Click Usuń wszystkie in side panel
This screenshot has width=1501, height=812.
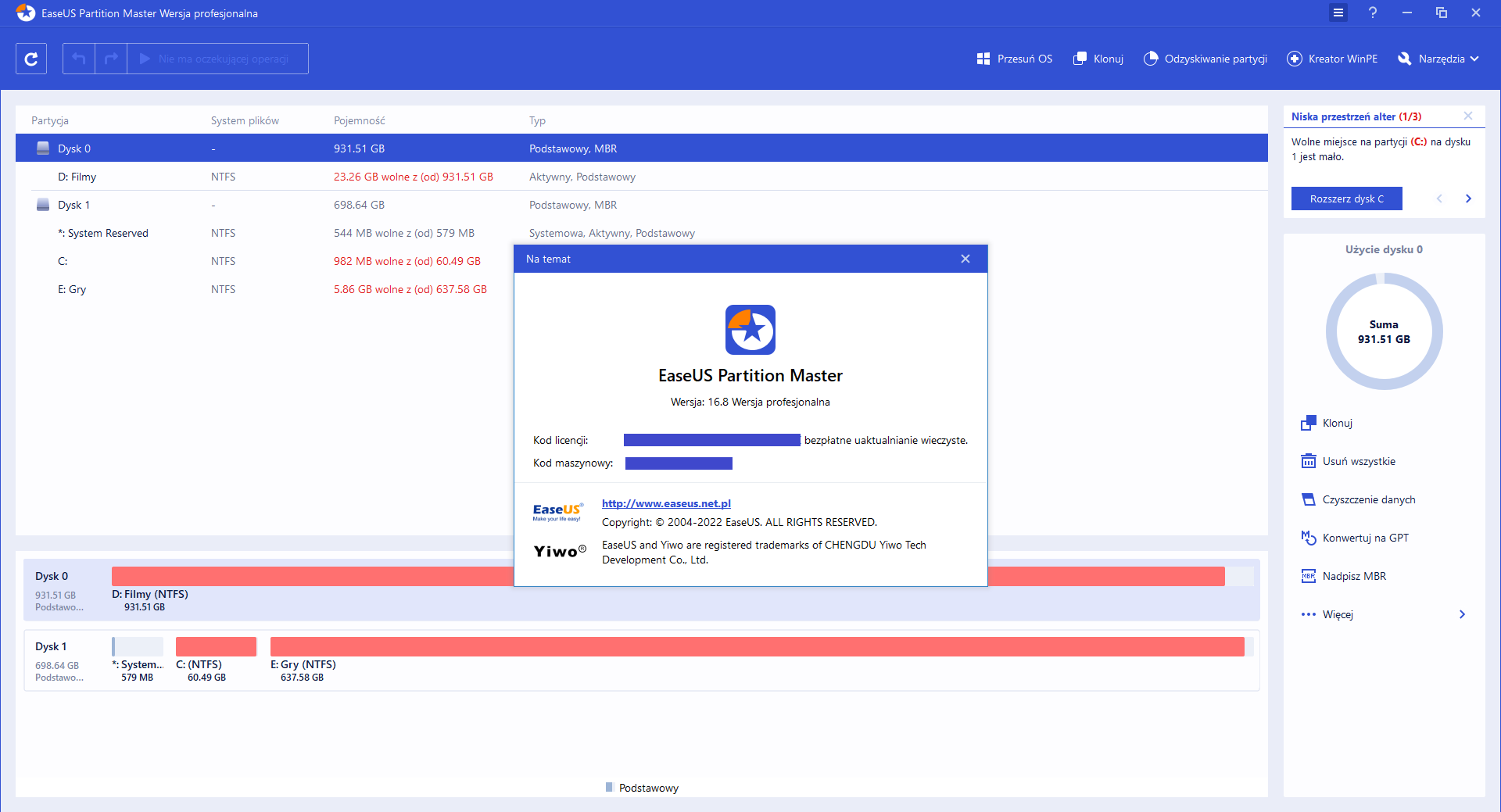click(1348, 461)
